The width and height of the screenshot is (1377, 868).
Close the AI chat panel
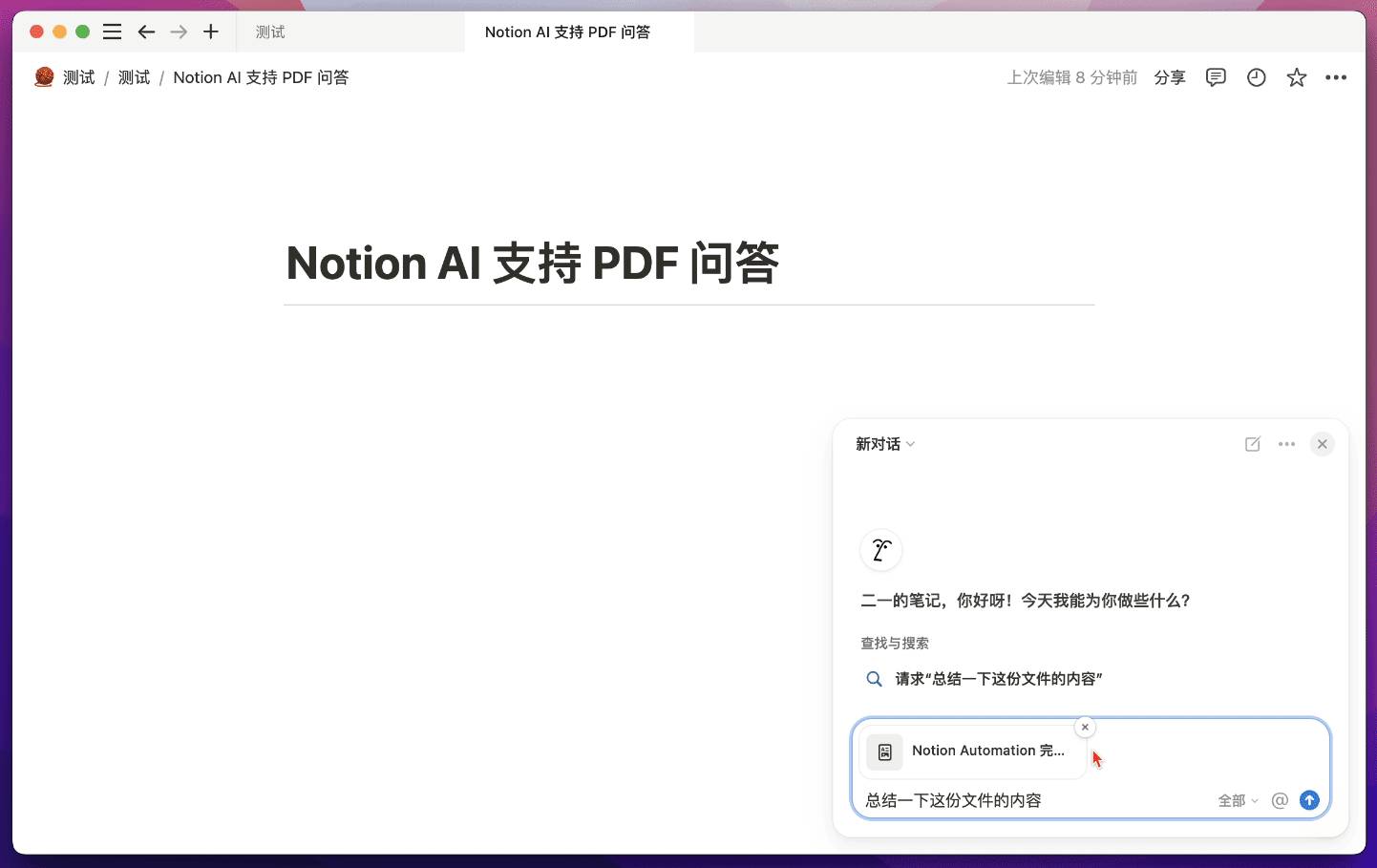pos(1323,444)
